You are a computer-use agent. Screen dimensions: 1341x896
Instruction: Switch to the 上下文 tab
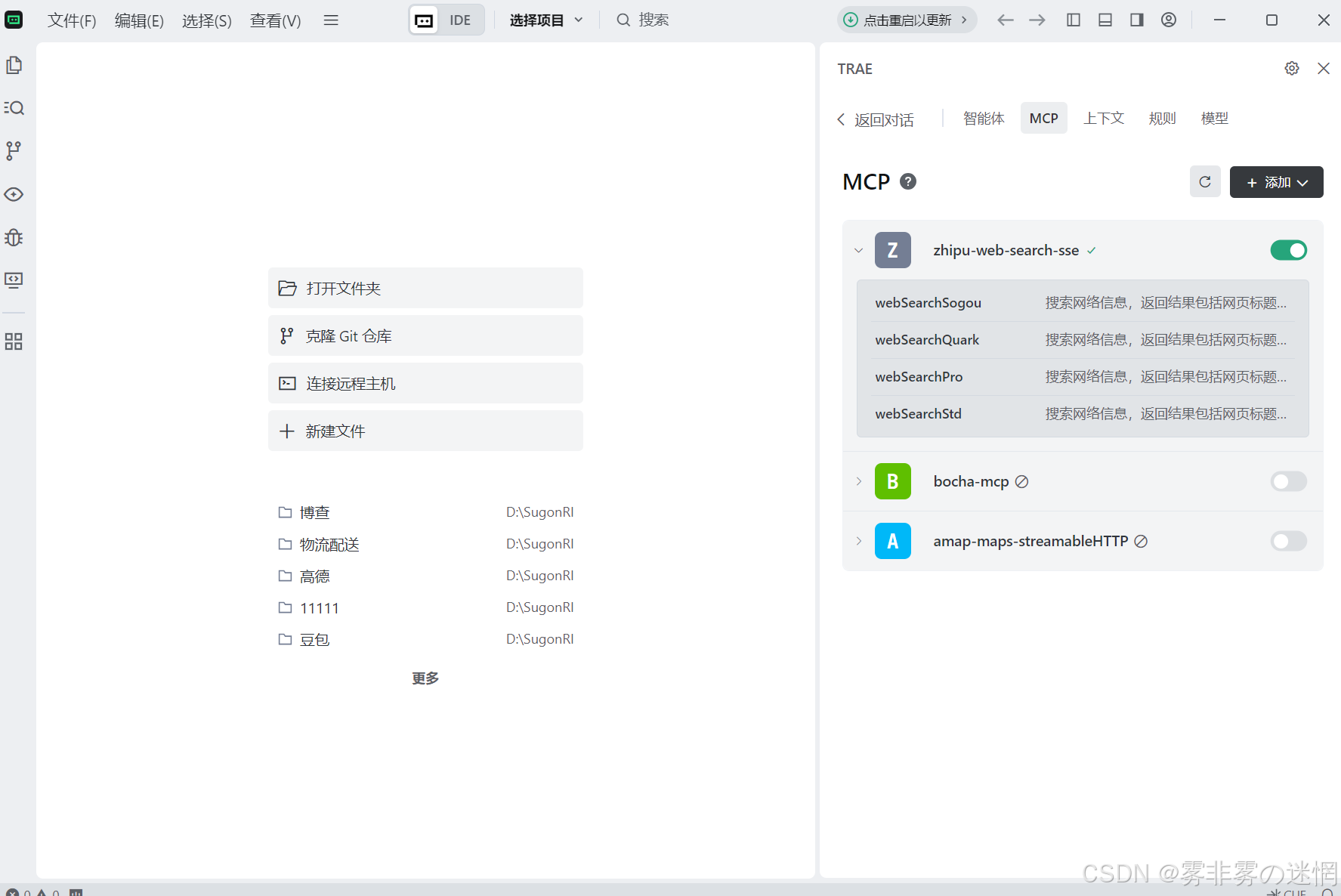click(1104, 118)
